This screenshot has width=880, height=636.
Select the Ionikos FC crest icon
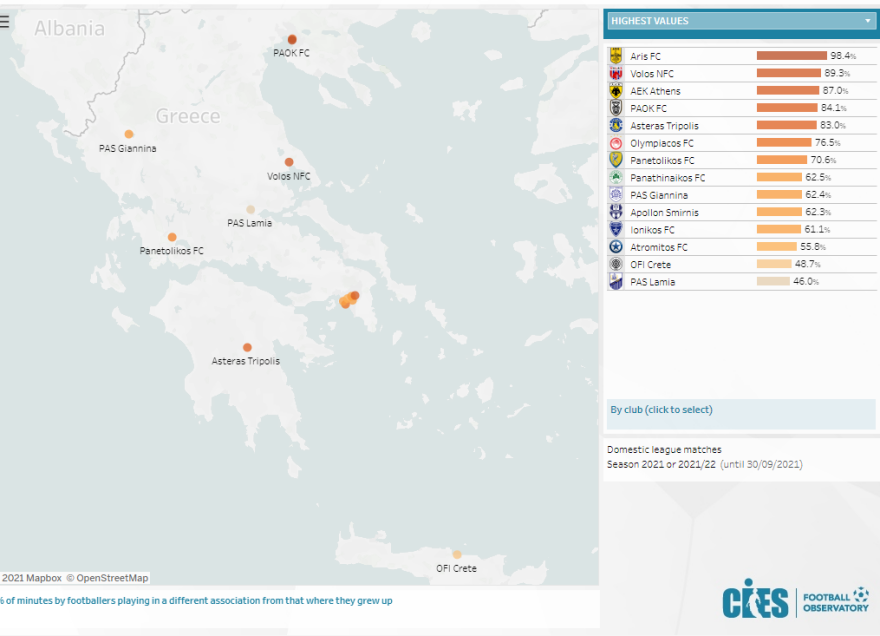[x=616, y=229]
